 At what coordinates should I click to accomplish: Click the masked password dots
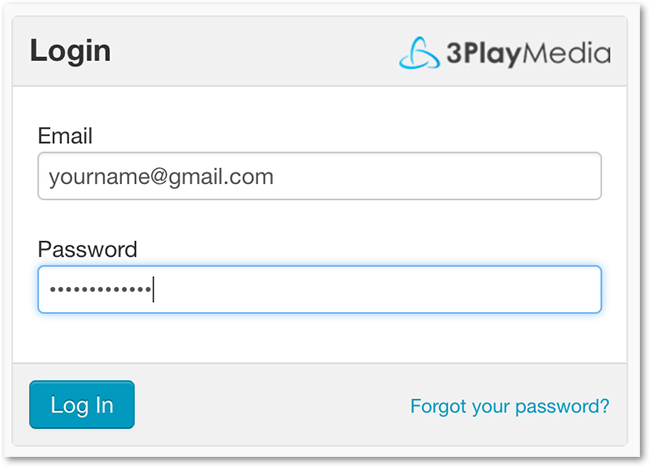pyautogui.click(x=100, y=289)
